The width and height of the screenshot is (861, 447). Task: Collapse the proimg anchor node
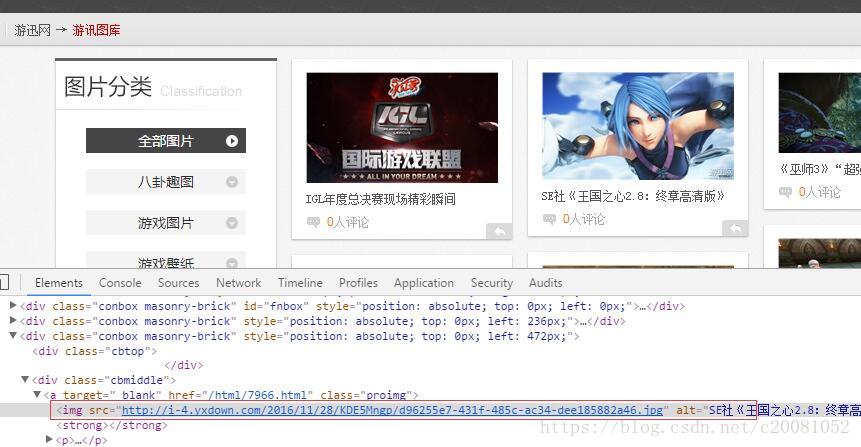tap(37, 394)
